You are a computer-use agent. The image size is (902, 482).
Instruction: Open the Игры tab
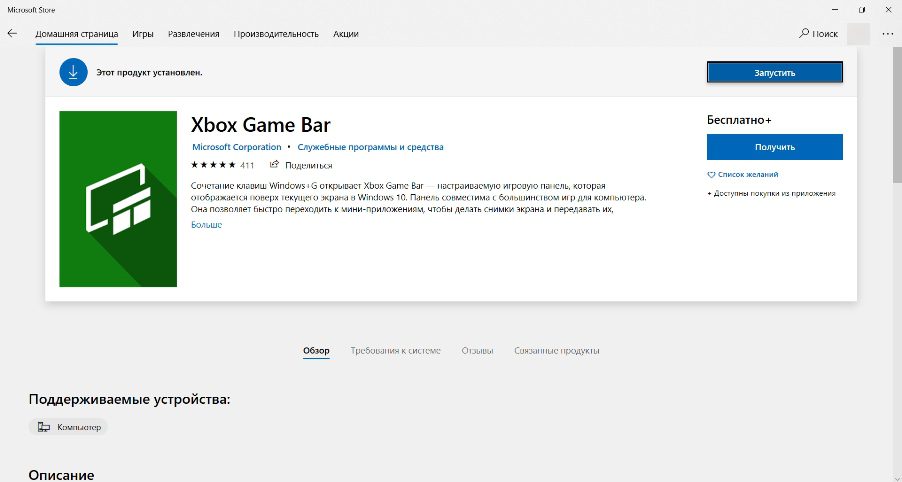coord(143,34)
